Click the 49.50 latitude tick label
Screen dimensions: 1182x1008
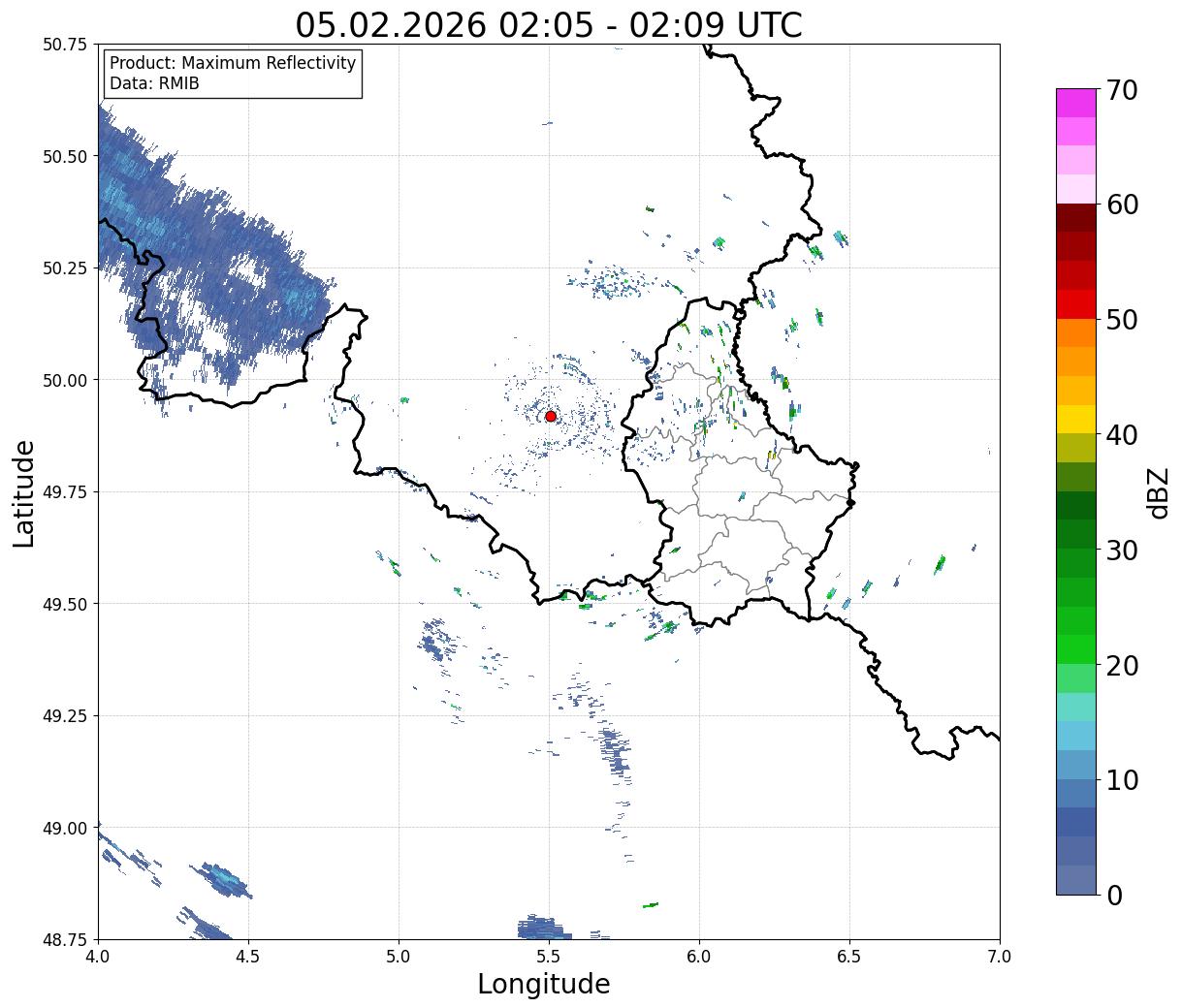(65, 604)
